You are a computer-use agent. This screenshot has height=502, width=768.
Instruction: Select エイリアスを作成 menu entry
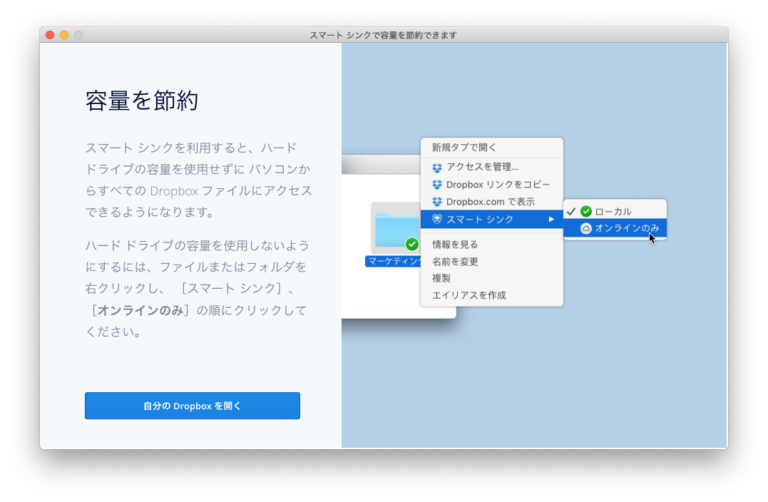(468, 295)
